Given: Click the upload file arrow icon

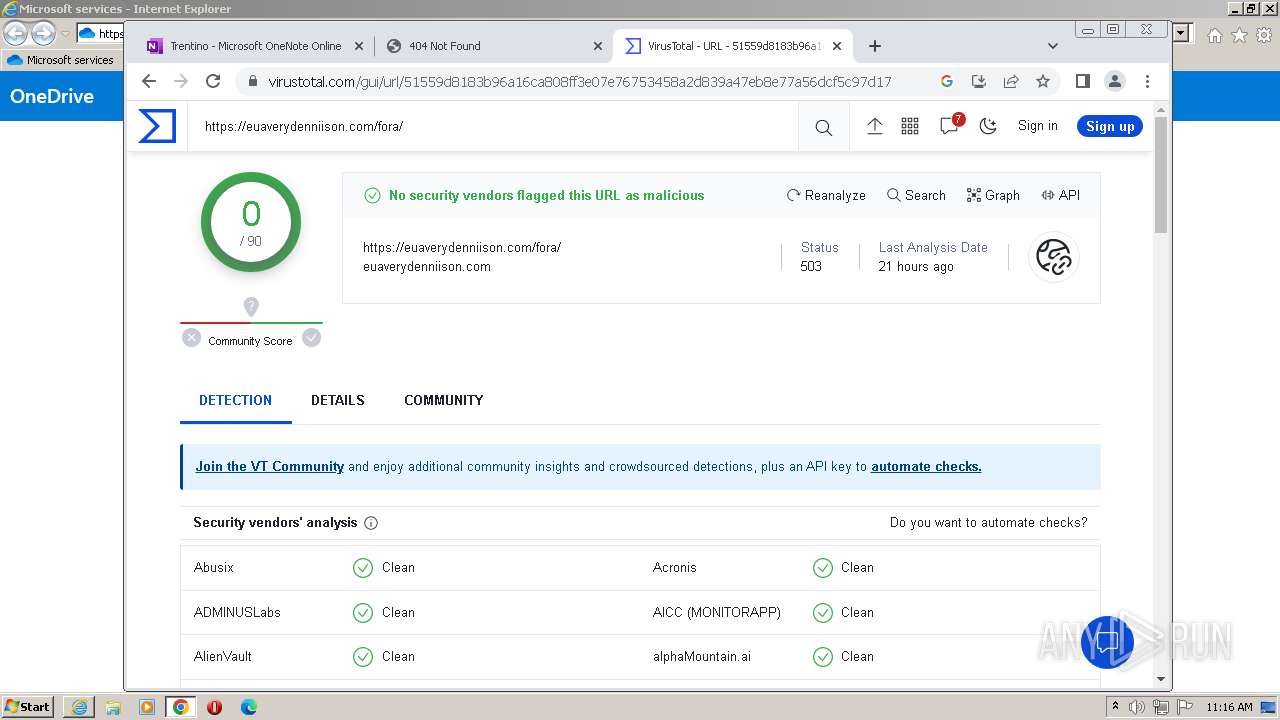Looking at the screenshot, I should tap(874, 126).
